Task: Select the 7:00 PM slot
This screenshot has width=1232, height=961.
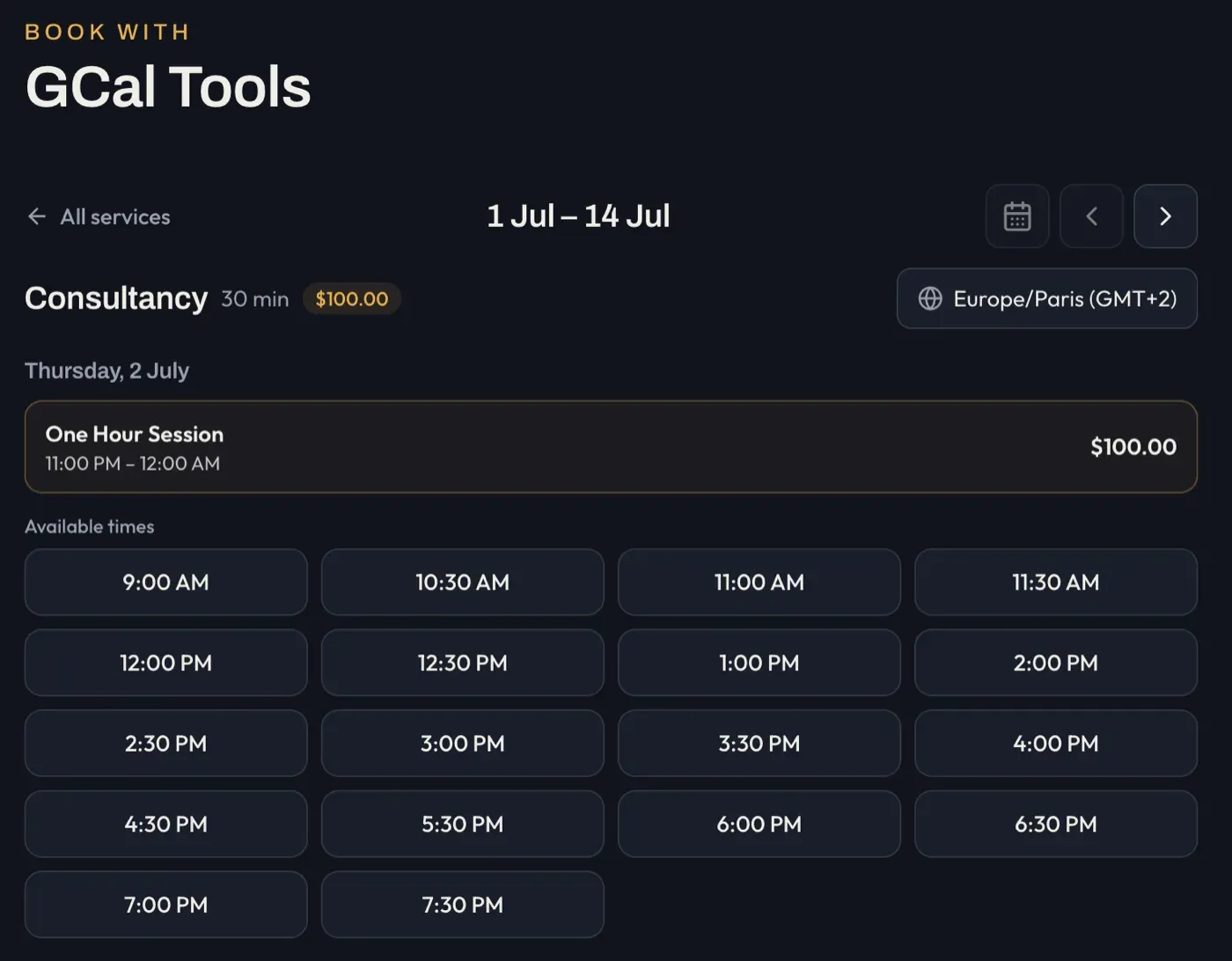Action: click(166, 905)
